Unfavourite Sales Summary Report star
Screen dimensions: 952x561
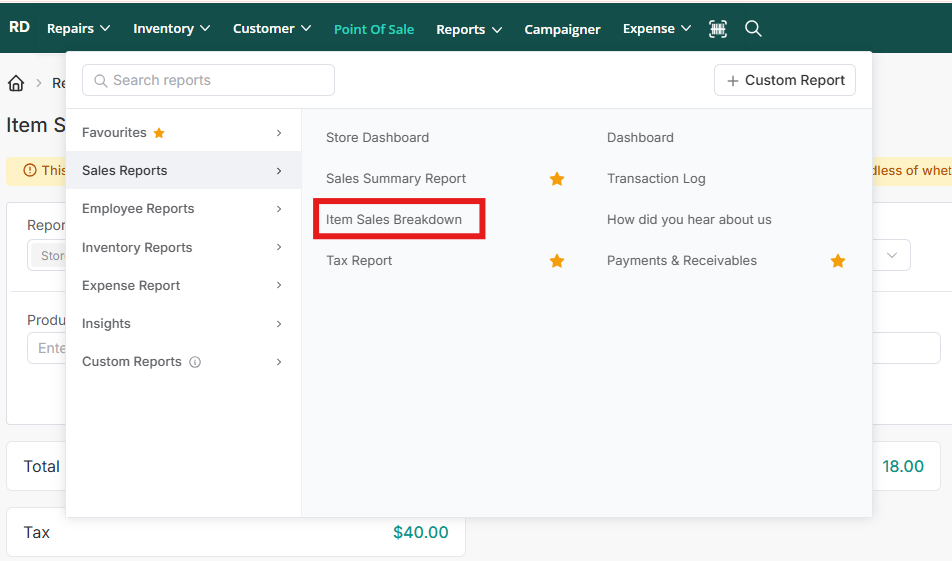[557, 178]
